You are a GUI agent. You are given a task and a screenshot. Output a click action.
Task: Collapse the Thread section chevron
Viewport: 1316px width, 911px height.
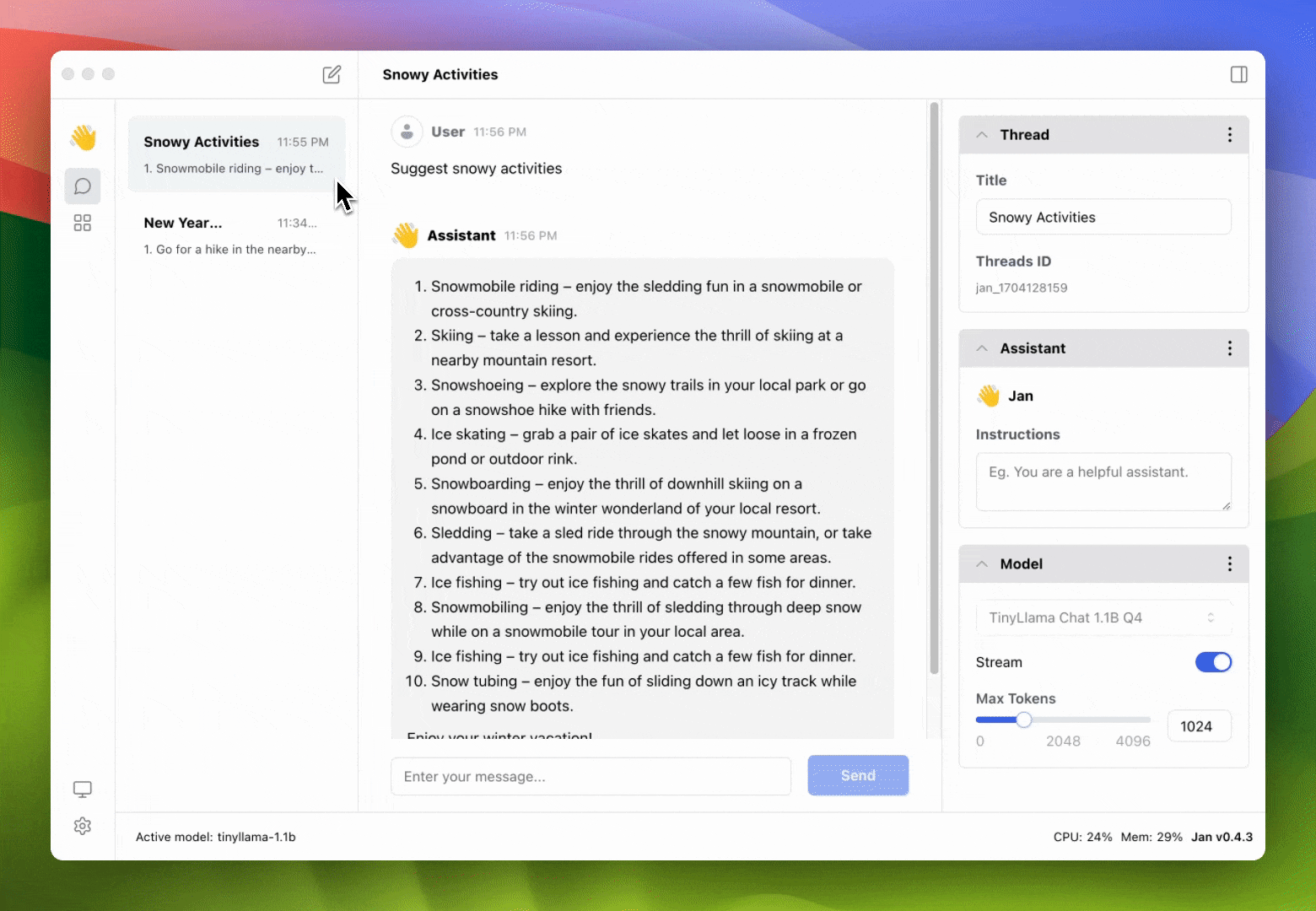pos(982,135)
